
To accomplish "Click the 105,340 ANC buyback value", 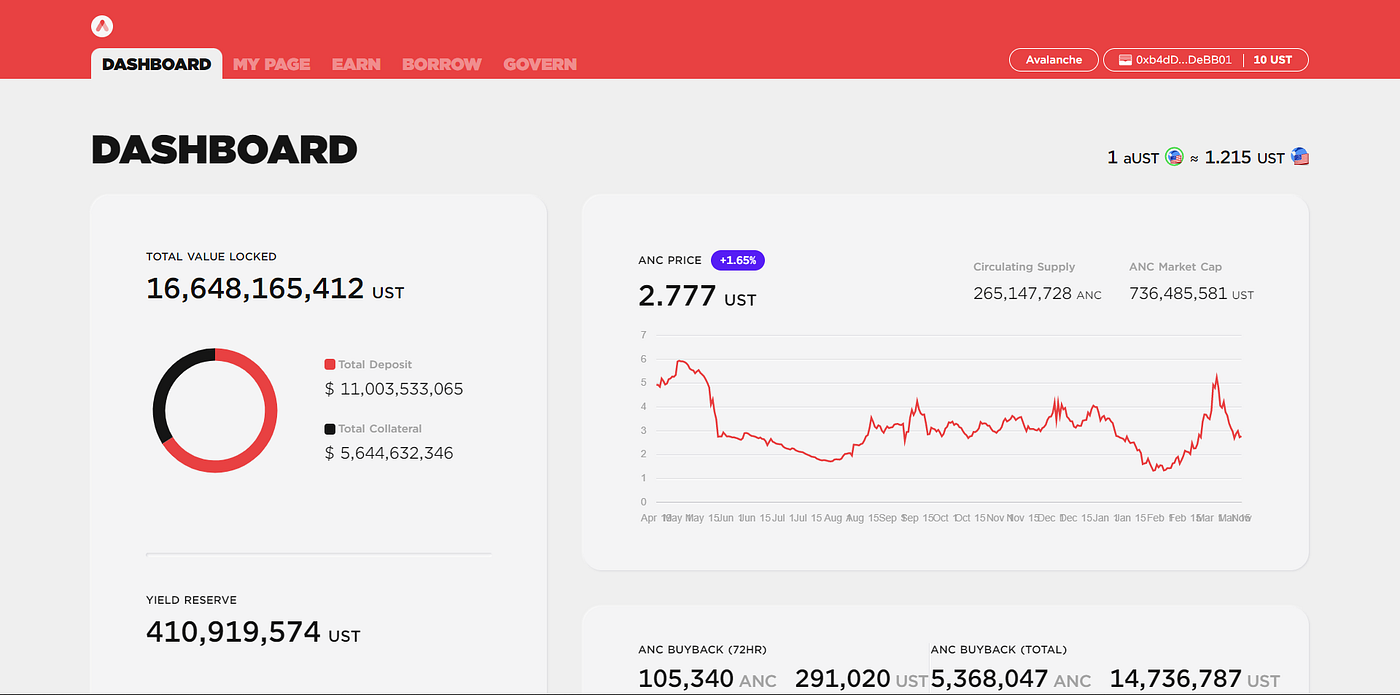I will 686,680.
